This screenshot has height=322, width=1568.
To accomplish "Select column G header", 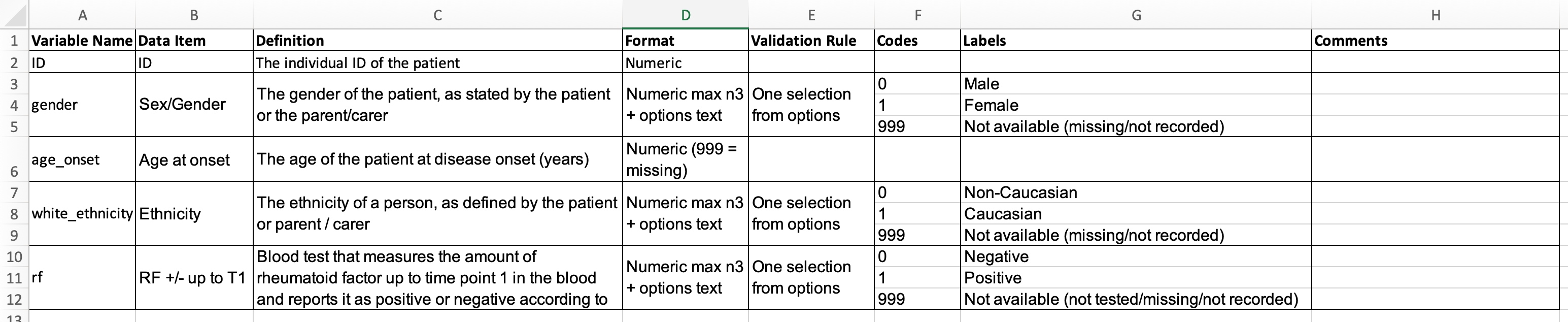I will 1136,15.
